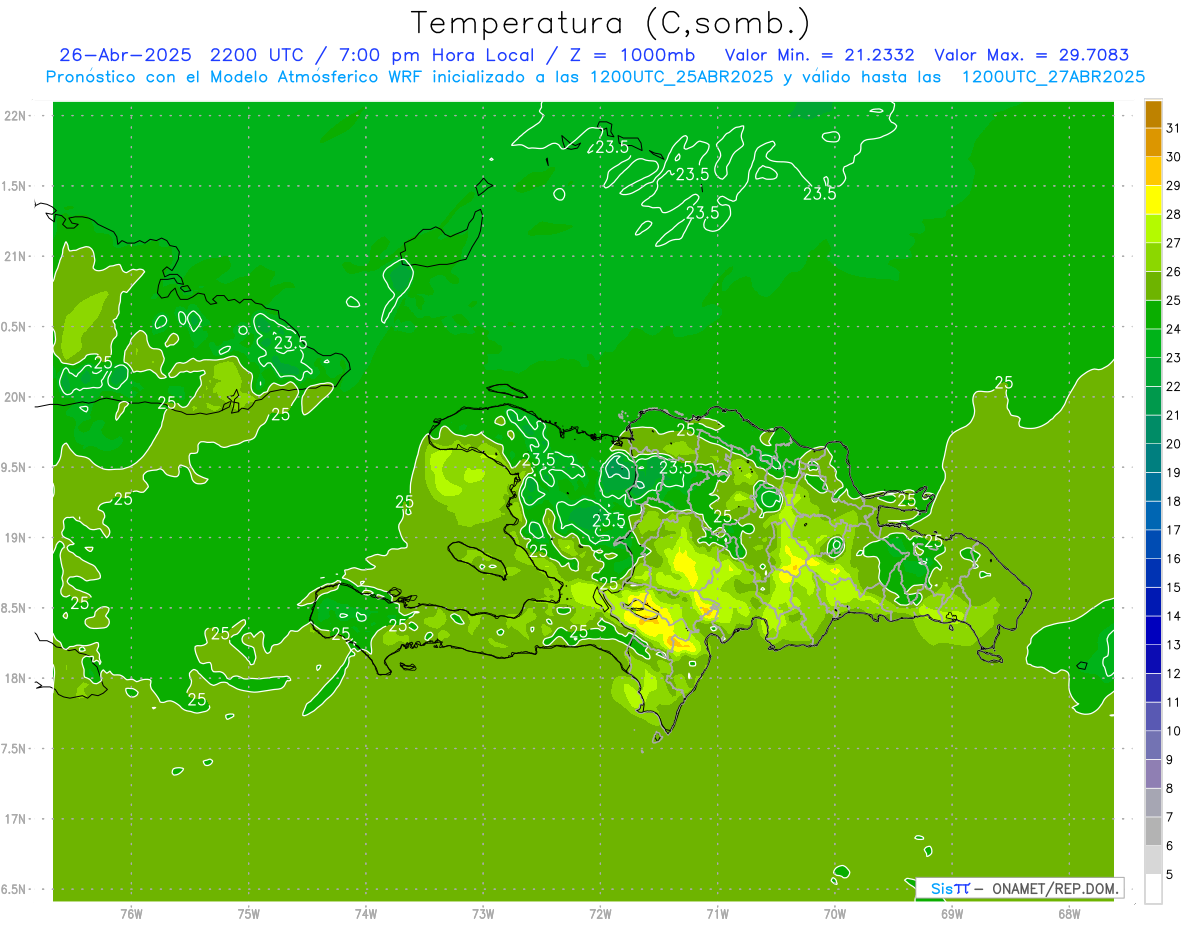Click the "20N" latitude label
Viewport: 1200px width, 927px height.
point(16,397)
